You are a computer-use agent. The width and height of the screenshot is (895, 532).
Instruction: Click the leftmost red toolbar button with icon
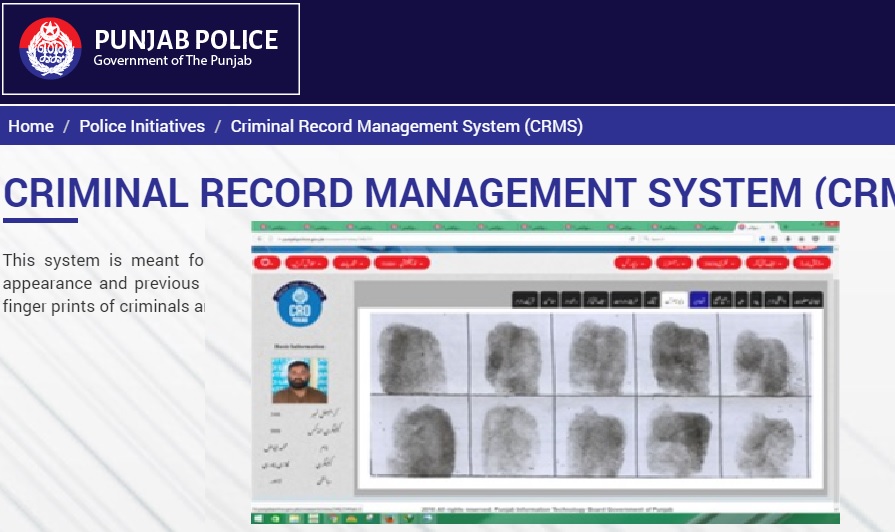pyautogui.click(x=267, y=263)
